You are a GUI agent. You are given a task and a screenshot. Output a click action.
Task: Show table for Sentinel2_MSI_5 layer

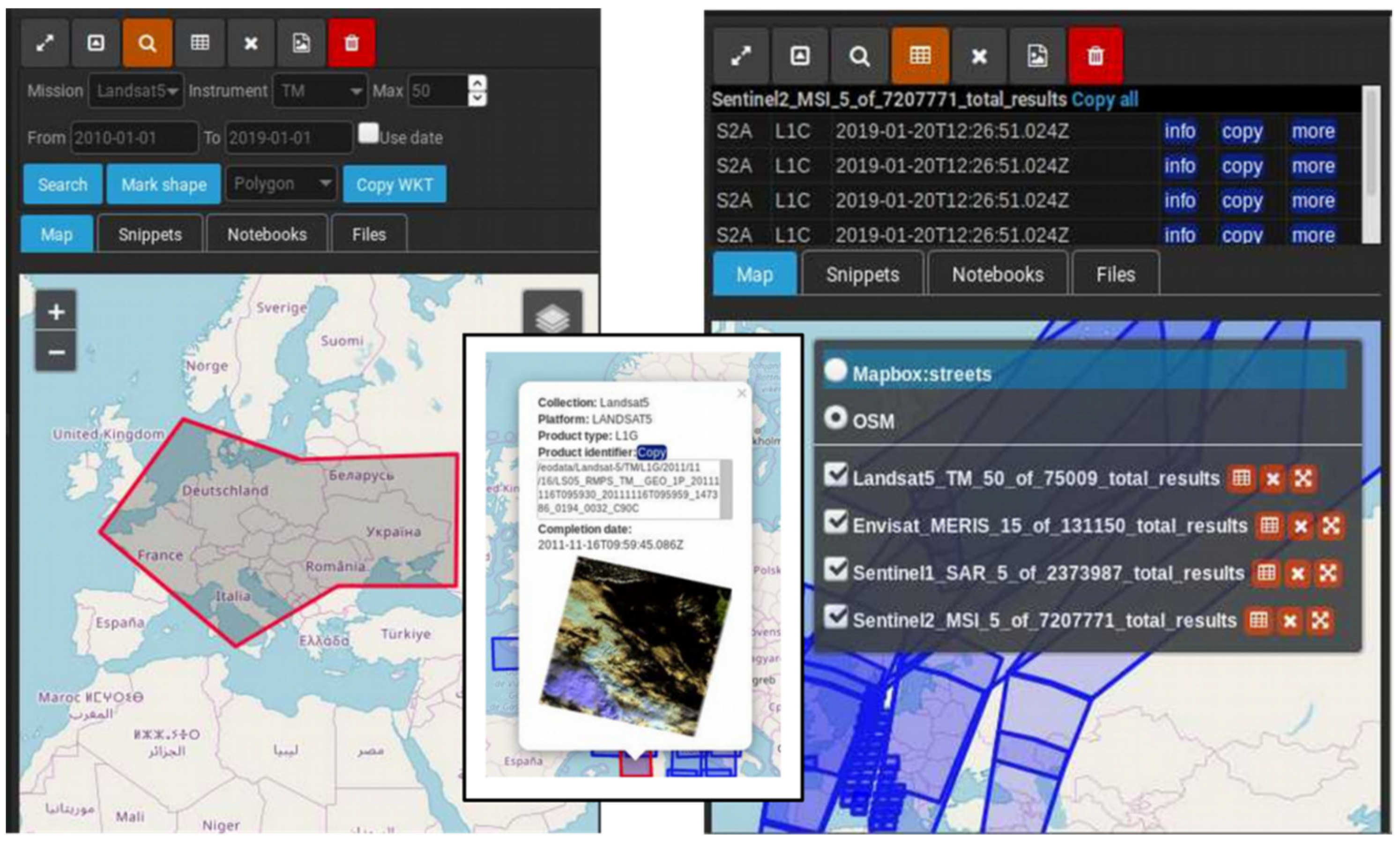click(x=1259, y=620)
